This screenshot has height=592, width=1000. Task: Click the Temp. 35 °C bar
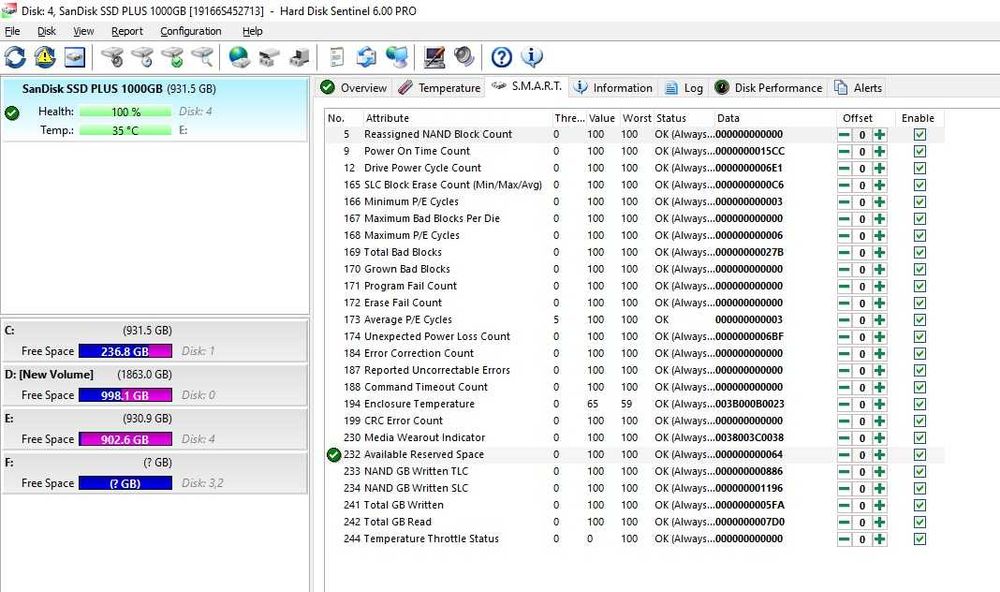point(126,130)
